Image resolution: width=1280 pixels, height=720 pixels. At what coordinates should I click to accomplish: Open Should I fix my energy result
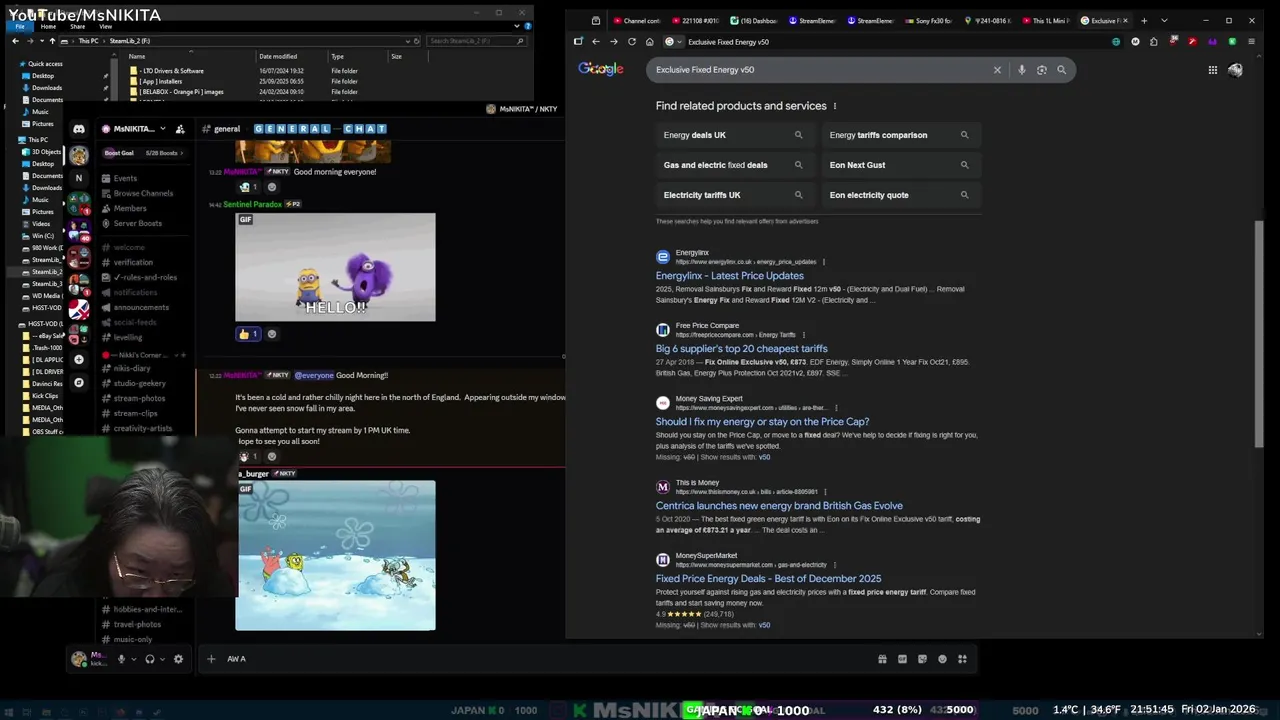click(x=762, y=422)
